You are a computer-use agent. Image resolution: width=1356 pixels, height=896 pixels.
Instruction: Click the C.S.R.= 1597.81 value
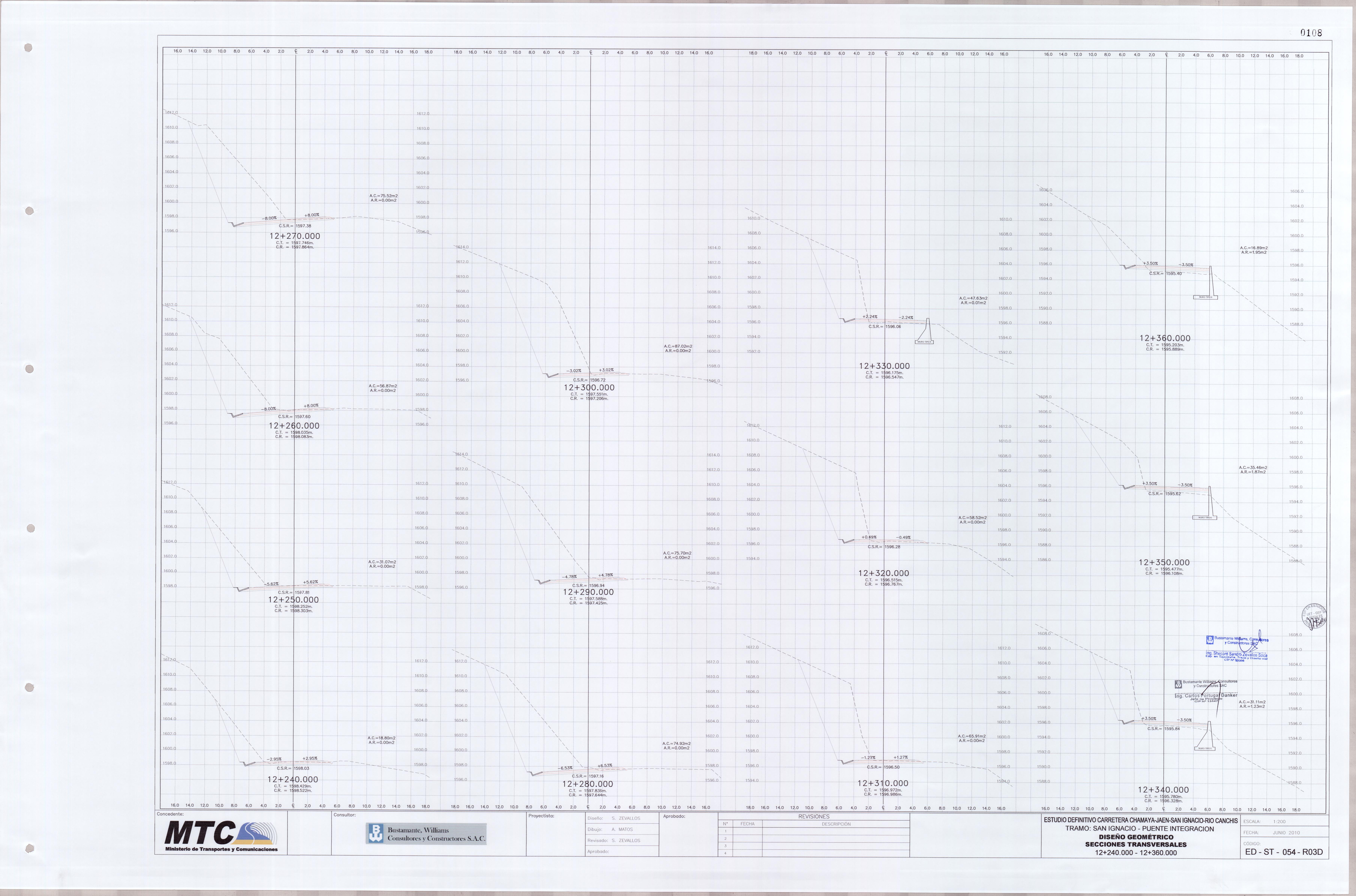294,593
